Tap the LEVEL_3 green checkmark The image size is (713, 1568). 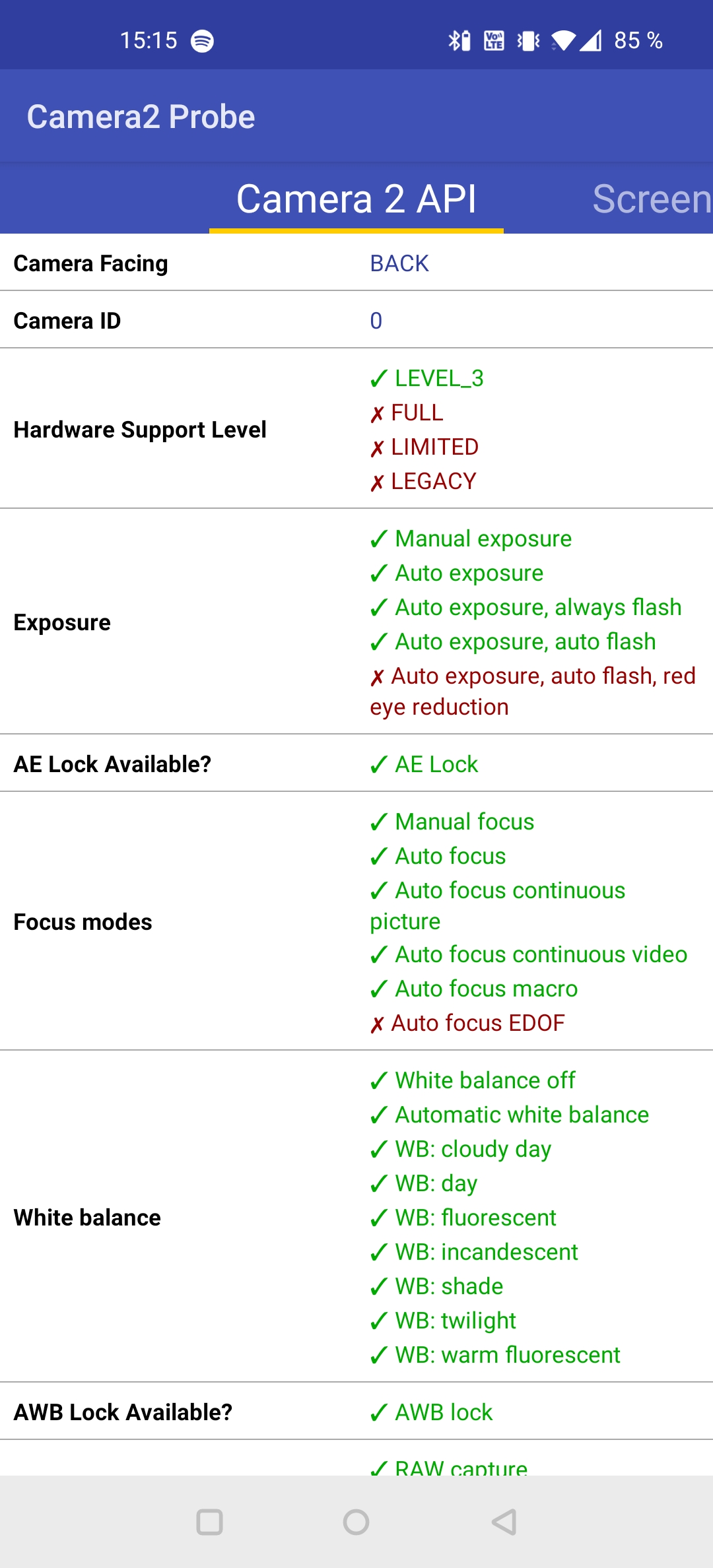[379, 379]
